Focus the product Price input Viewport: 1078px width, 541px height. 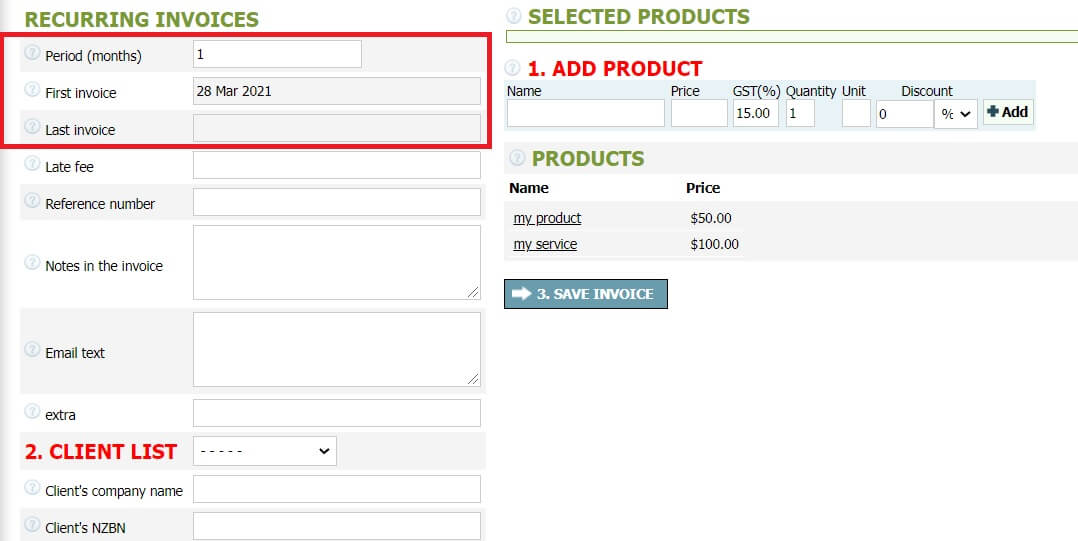699,113
